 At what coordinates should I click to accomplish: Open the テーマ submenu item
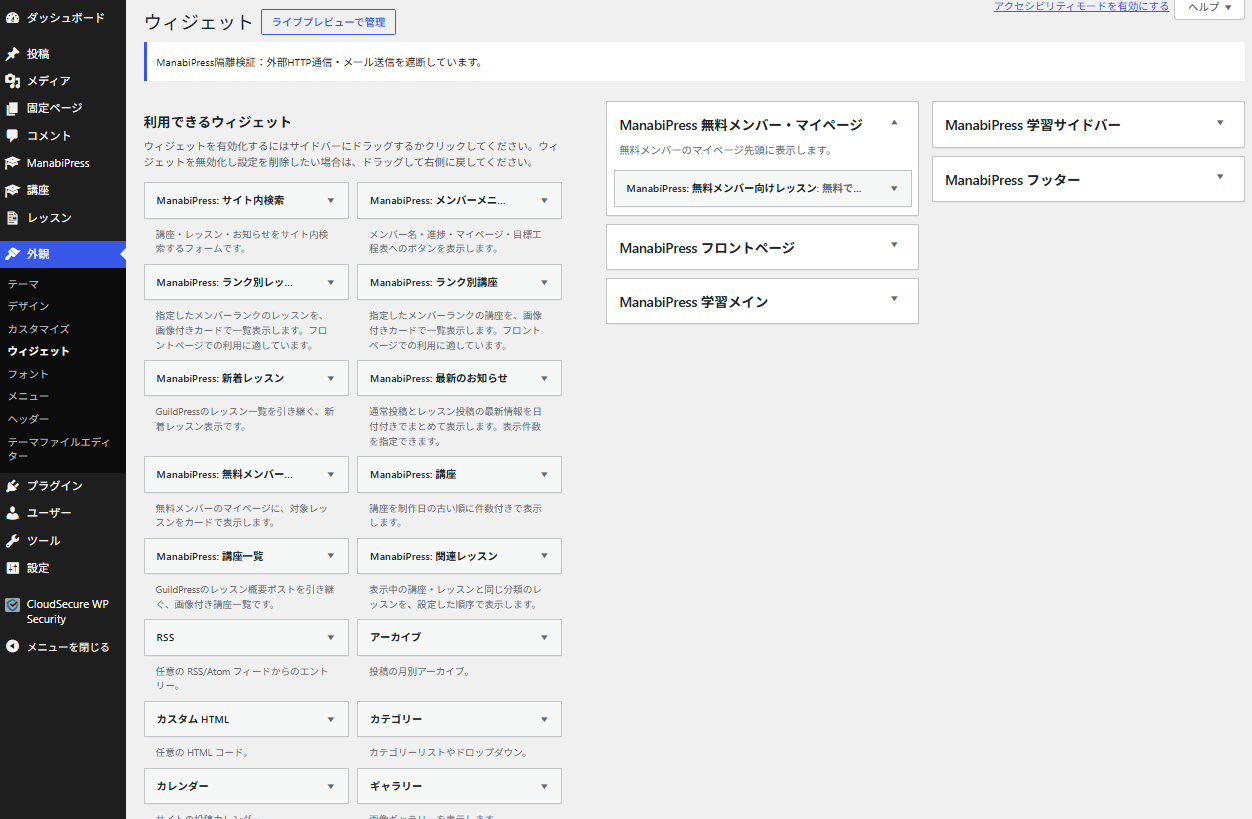[x=23, y=284]
